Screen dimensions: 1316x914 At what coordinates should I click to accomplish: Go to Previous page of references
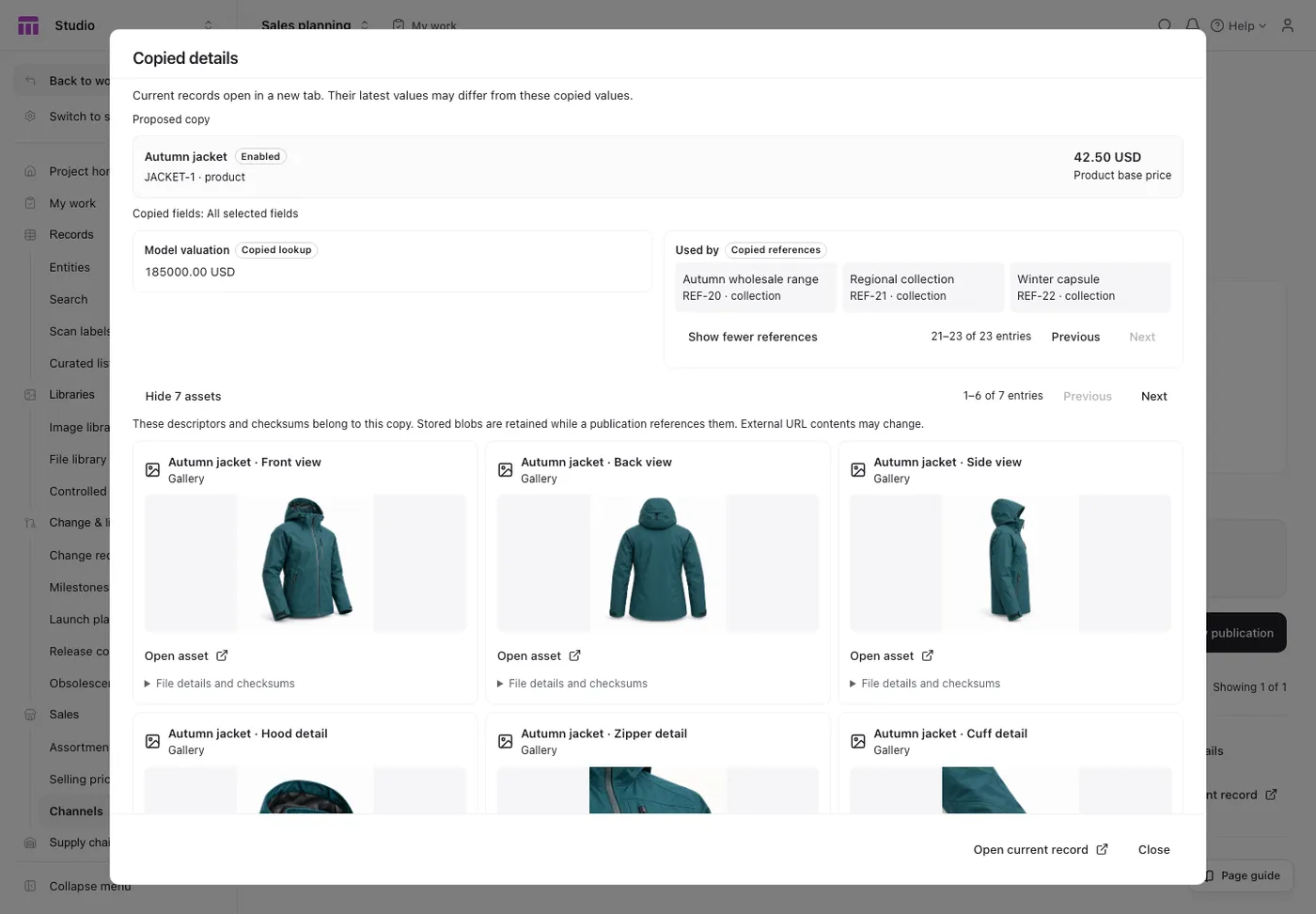point(1075,337)
